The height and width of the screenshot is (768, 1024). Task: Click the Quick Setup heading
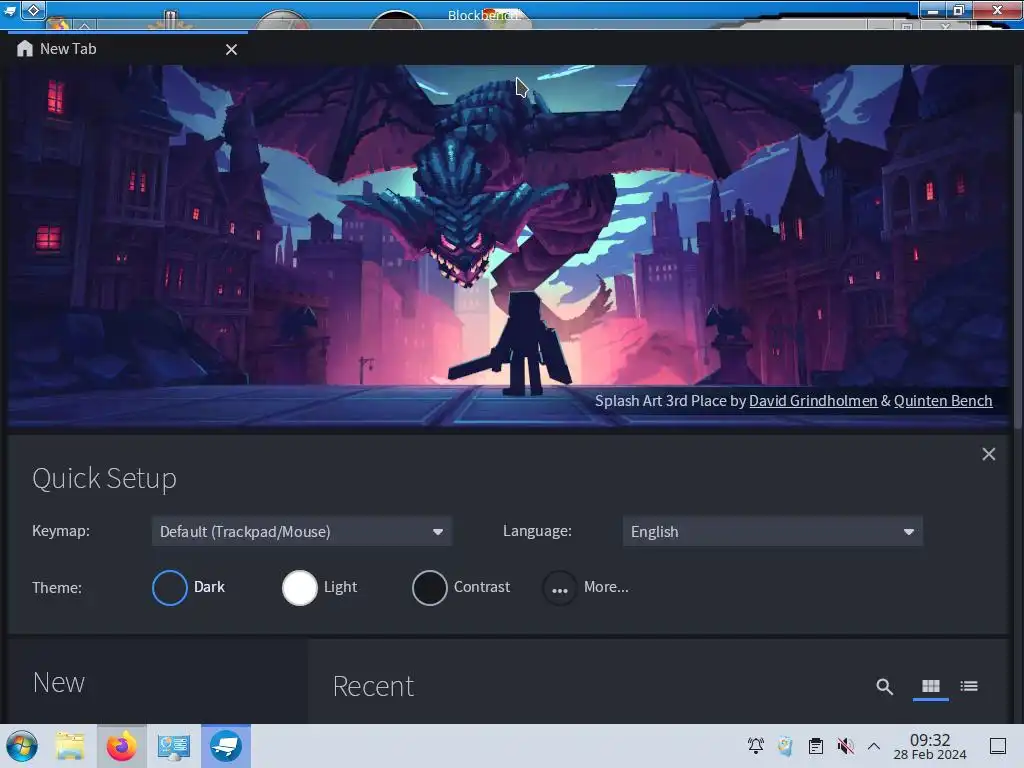point(104,479)
